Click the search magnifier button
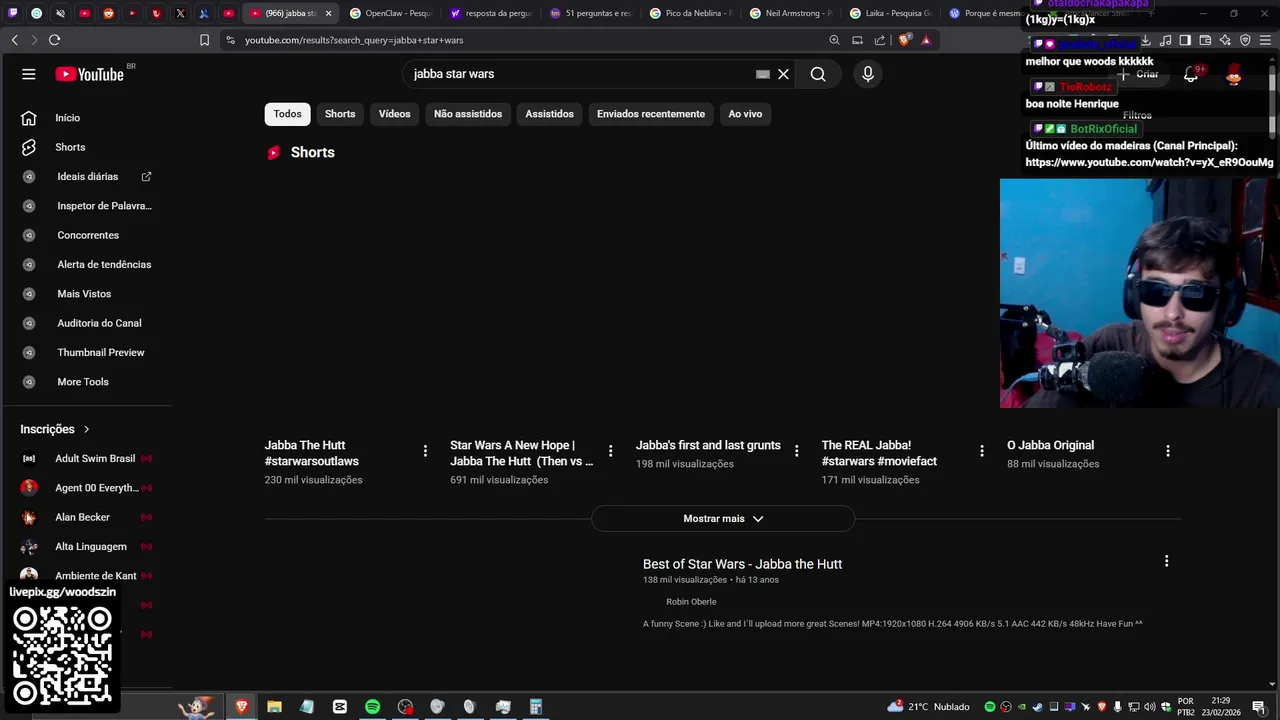Screen dimensions: 1280x720 pyautogui.click(x=818, y=74)
